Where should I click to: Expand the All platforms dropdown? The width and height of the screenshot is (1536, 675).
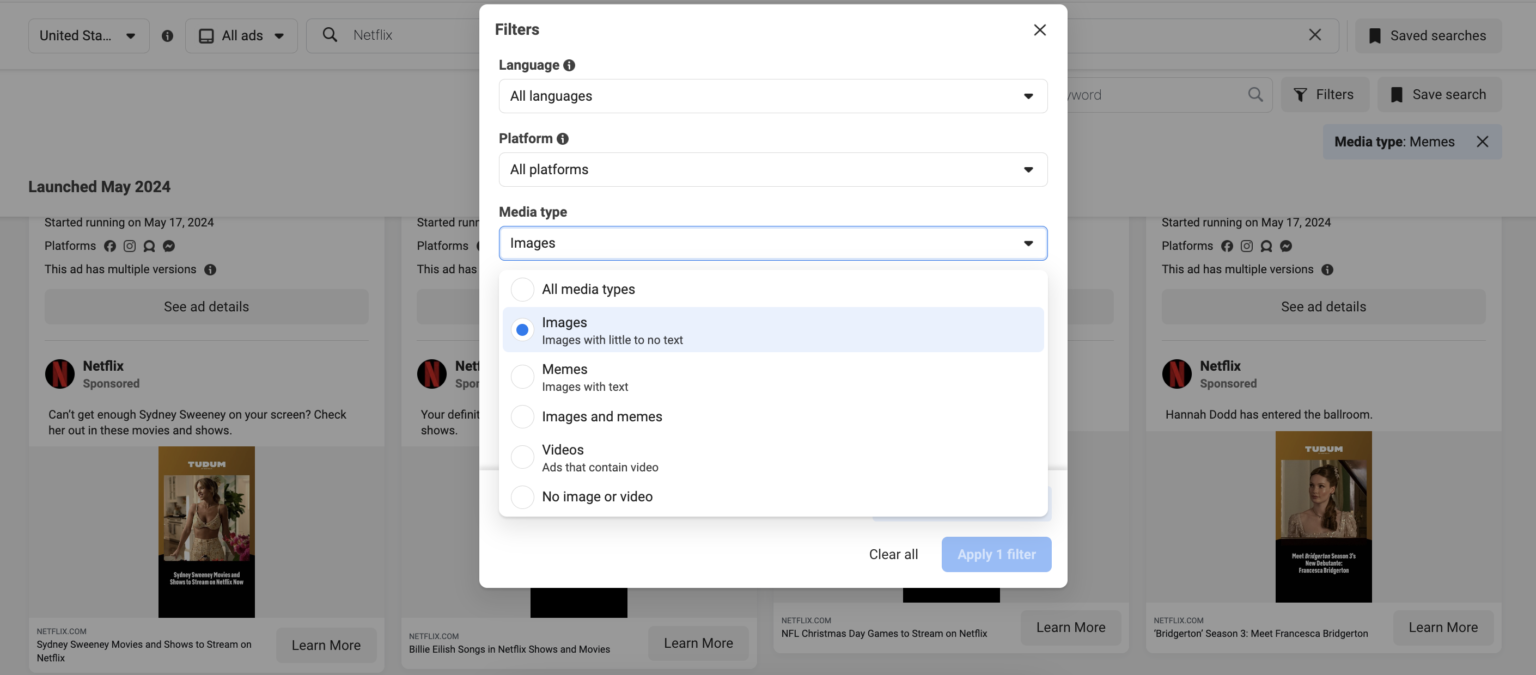pos(772,169)
